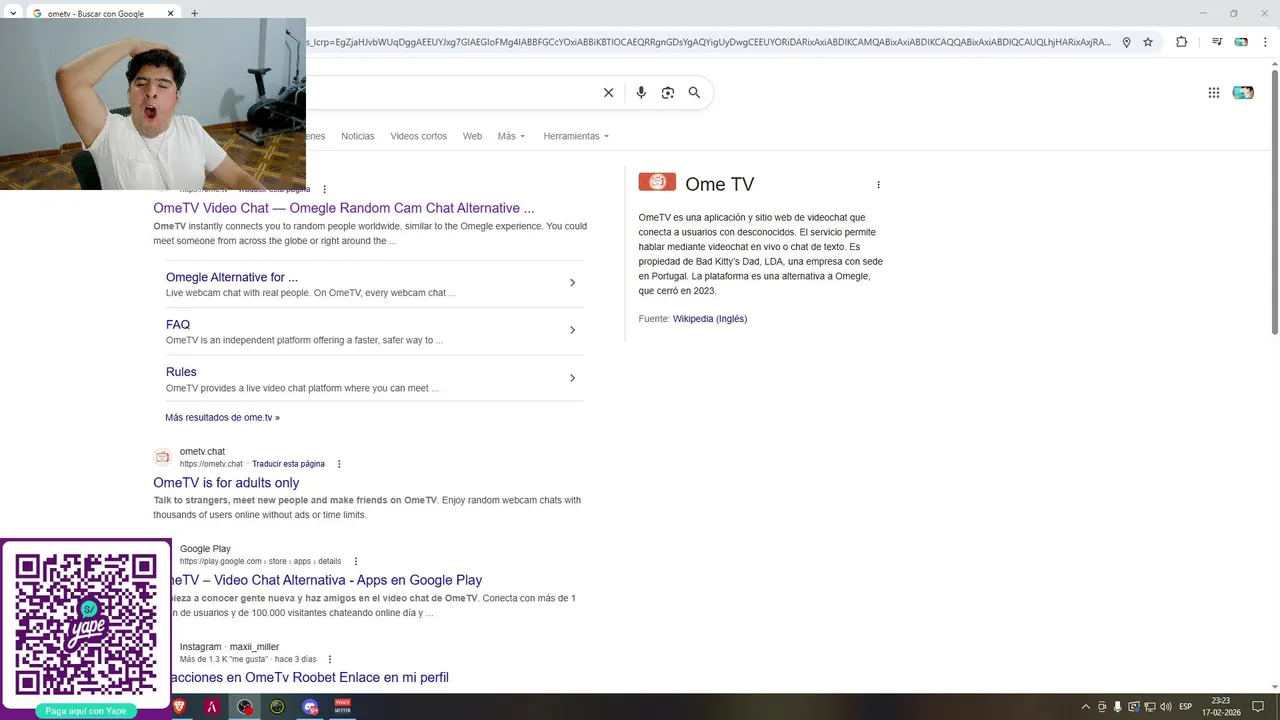Click Más resultados de ome.tv
Screen dimensions: 1280x720
(222, 417)
